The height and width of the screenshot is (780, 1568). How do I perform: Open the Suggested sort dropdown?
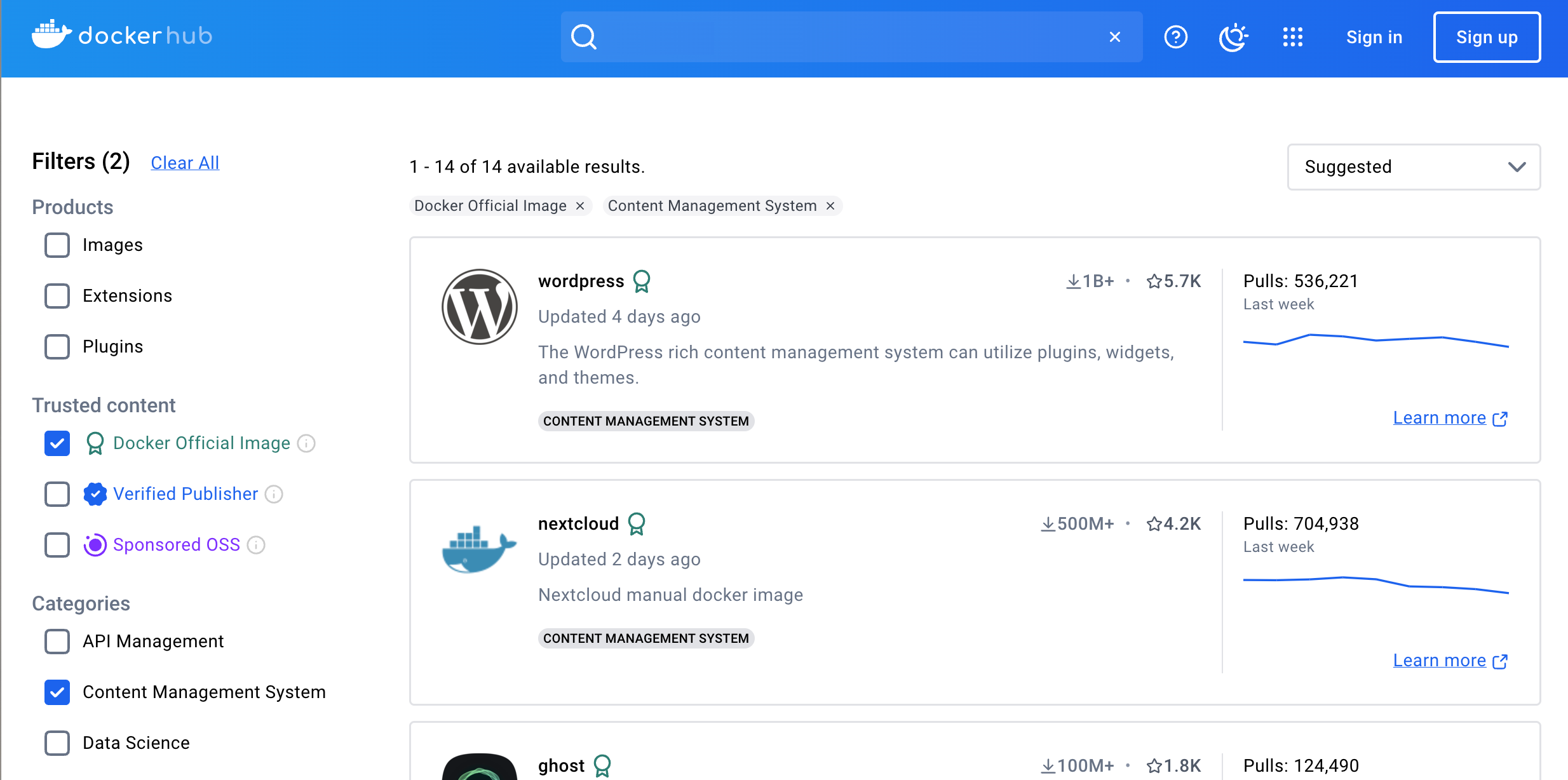coord(1414,167)
